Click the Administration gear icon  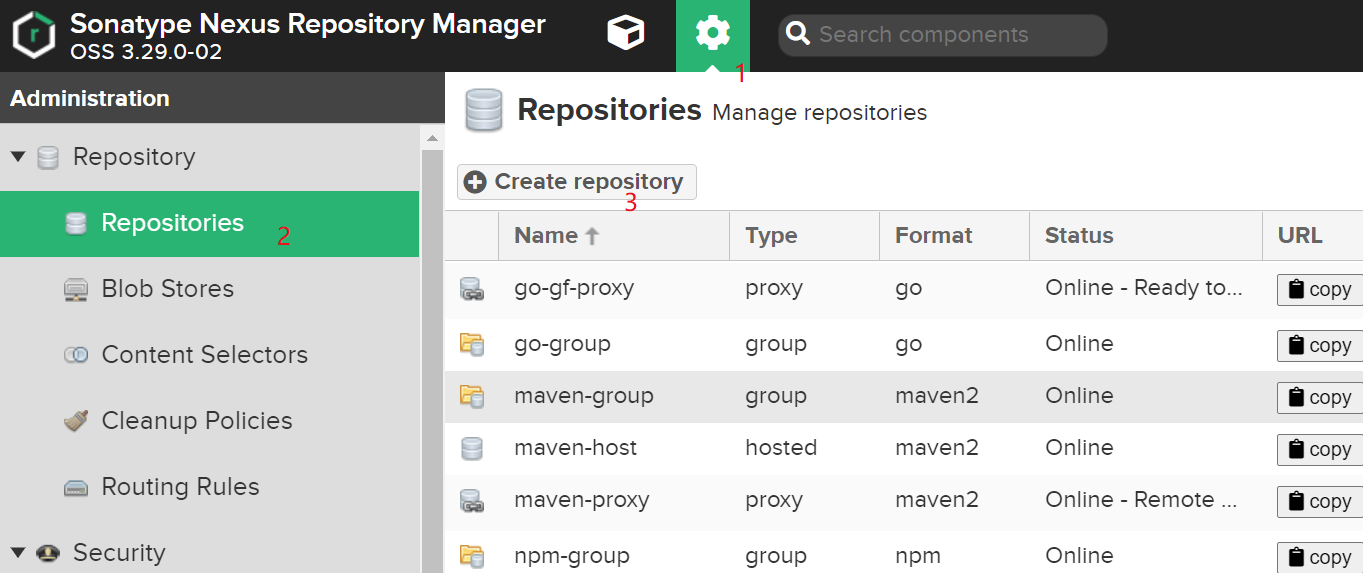(x=712, y=34)
